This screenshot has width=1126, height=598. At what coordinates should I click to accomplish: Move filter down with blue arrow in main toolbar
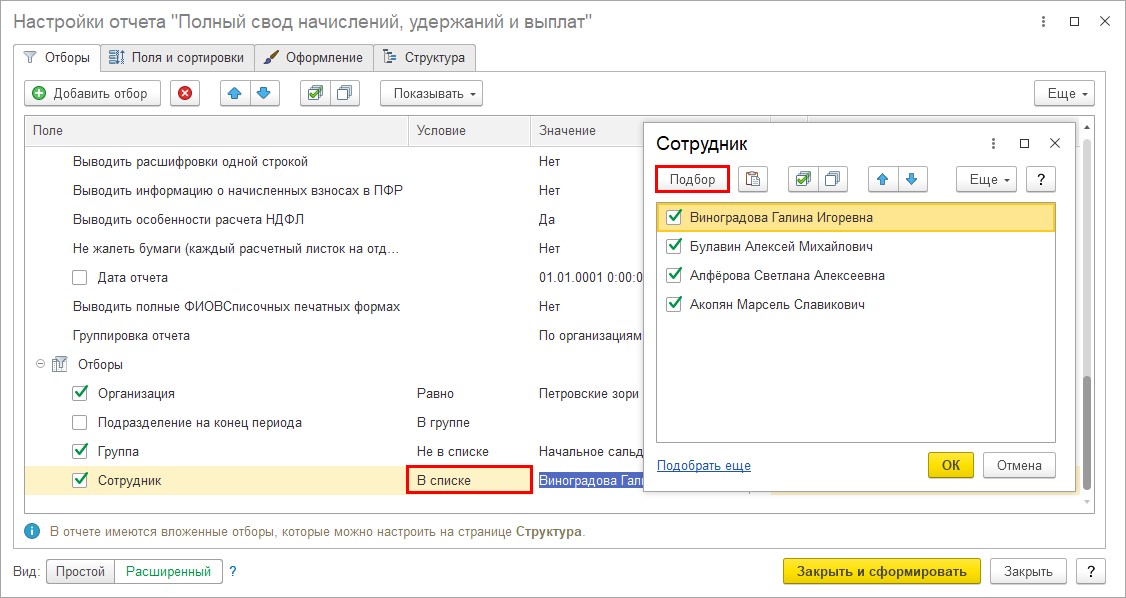click(264, 93)
